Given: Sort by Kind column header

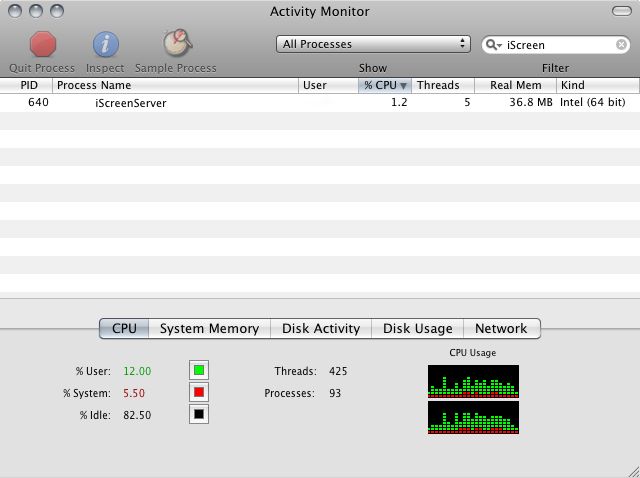Looking at the screenshot, I should coord(598,85).
